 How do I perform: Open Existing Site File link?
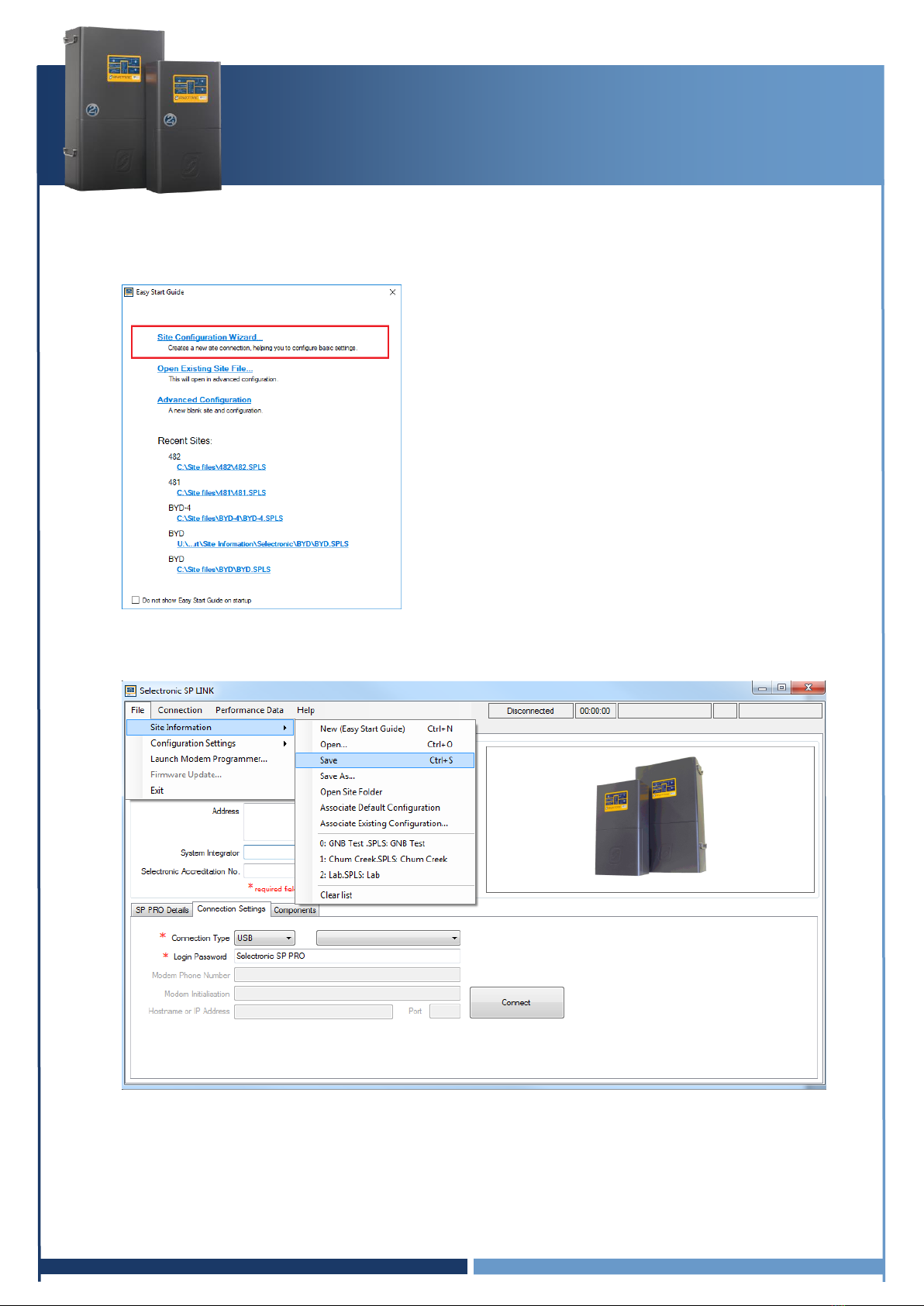point(205,369)
